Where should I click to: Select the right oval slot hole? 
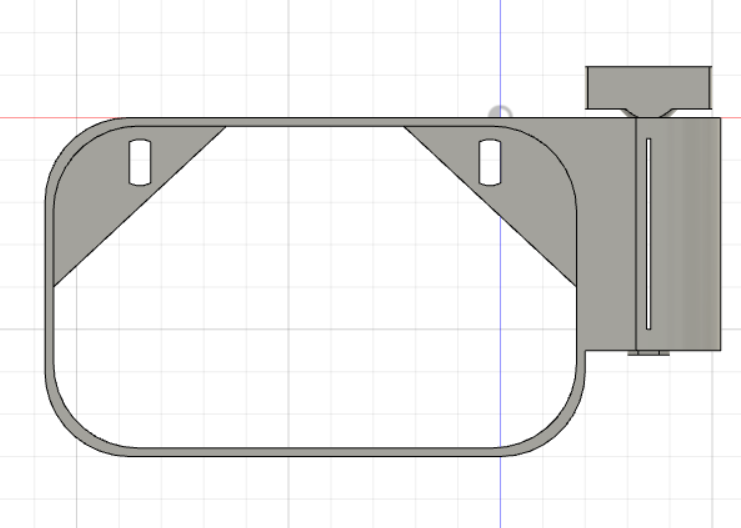coord(490,163)
